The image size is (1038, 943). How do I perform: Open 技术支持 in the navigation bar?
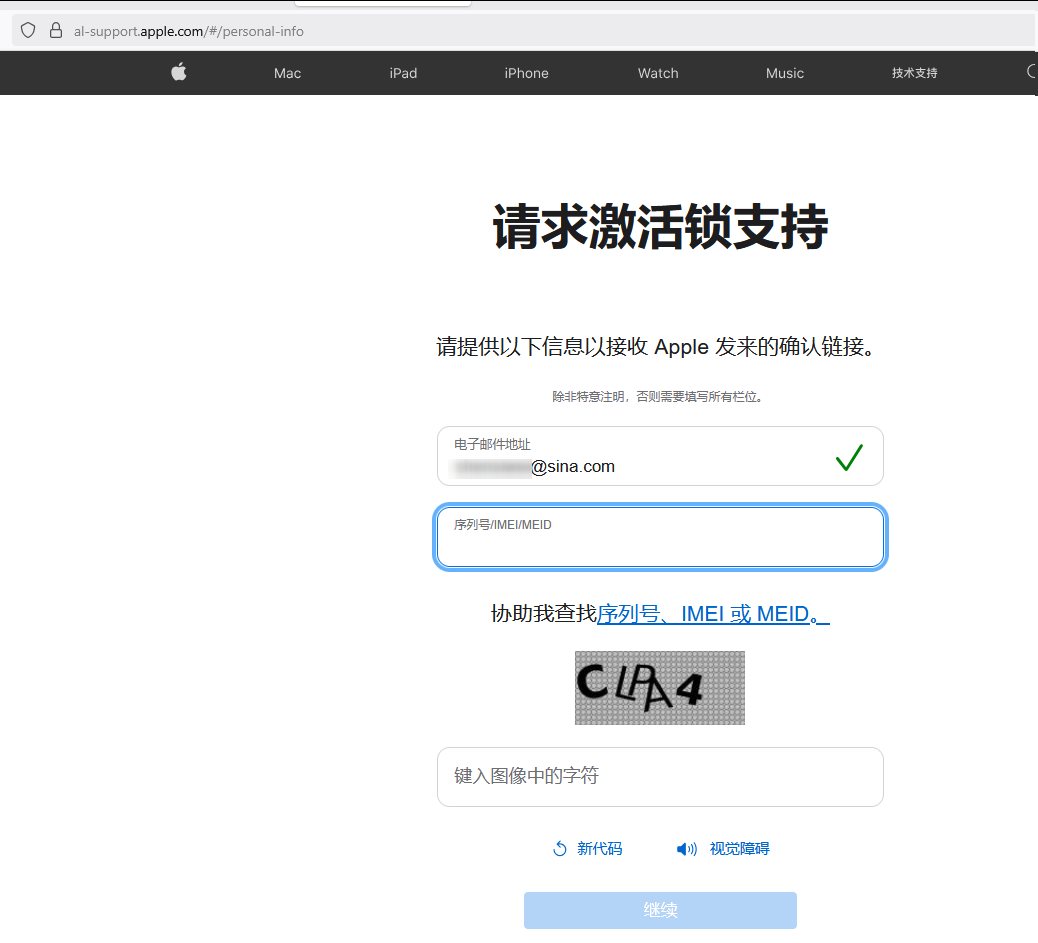[x=914, y=73]
